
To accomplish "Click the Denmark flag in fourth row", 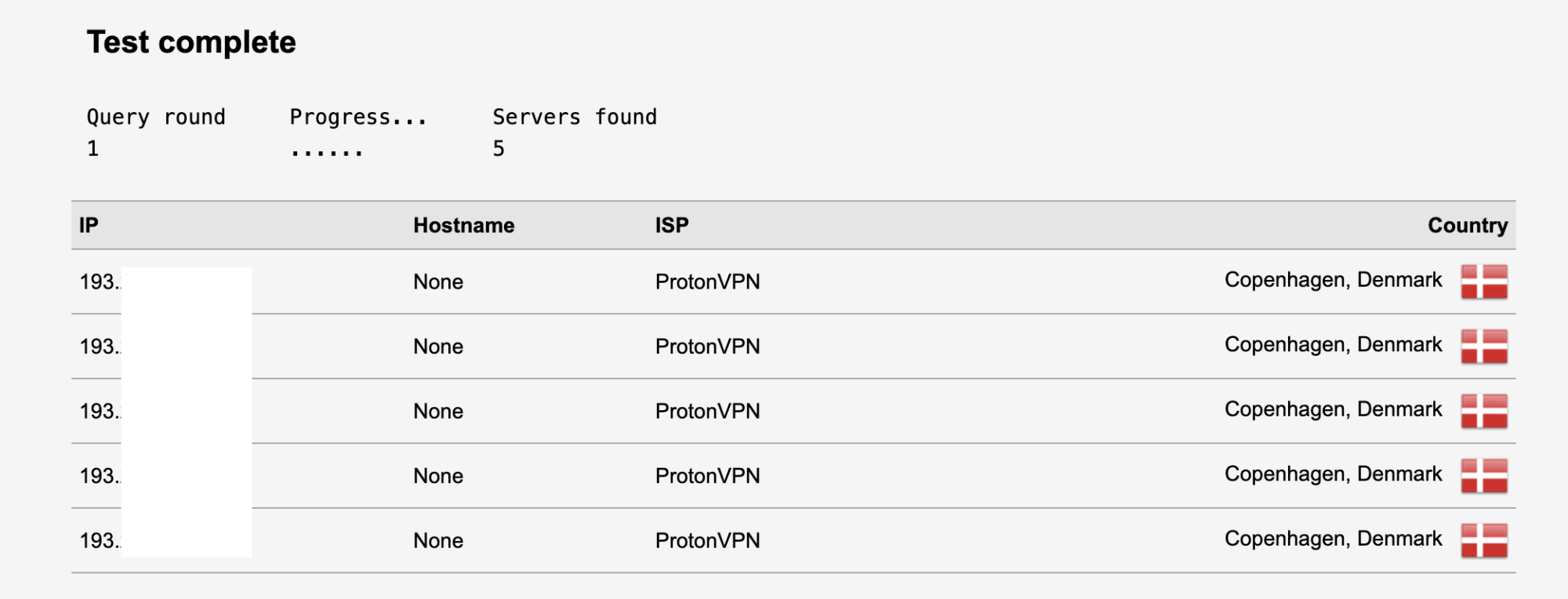I will pyautogui.click(x=1484, y=475).
